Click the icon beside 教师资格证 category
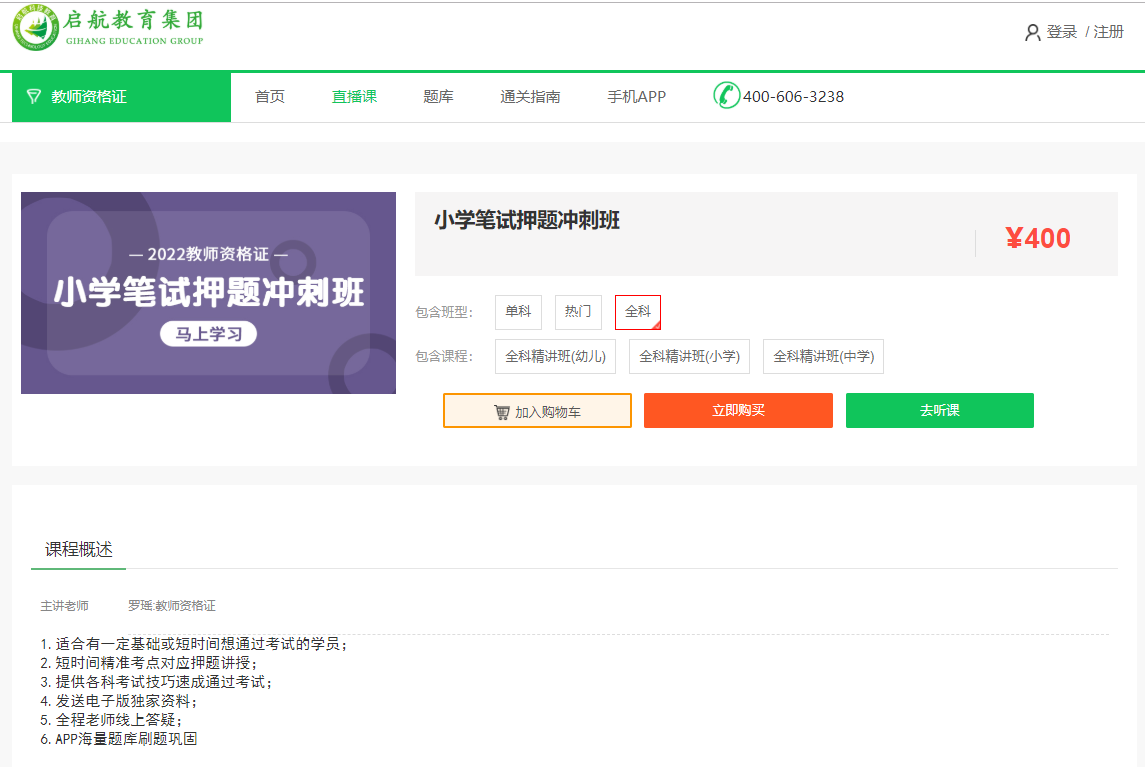Screen dimensions: 1145x767 point(34,97)
